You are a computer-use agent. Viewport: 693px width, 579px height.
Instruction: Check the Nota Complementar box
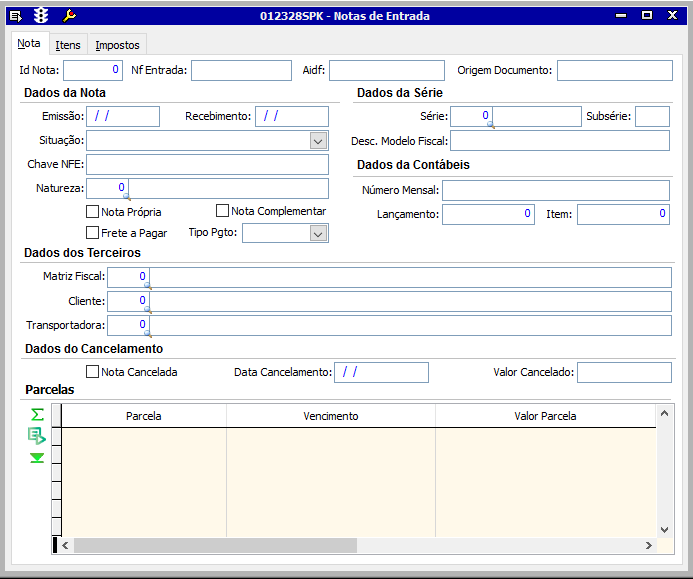[x=223, y=211]
